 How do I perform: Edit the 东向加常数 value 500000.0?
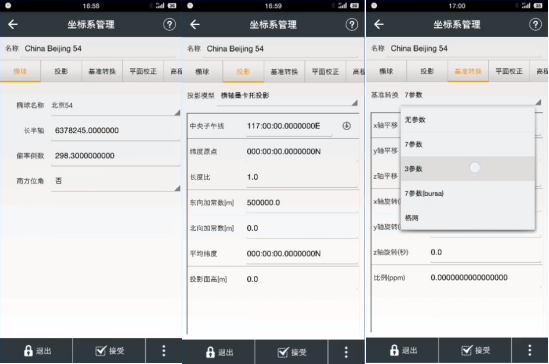302,203
